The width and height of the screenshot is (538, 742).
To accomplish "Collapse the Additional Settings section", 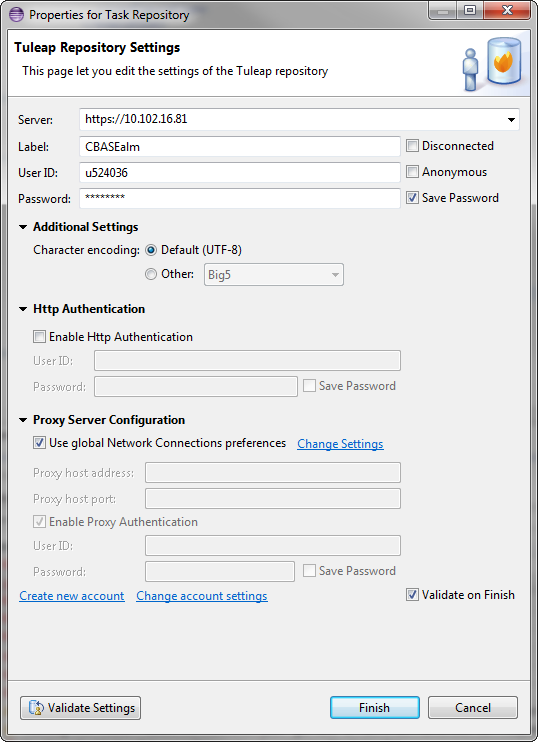I will (x=23, y=227).
